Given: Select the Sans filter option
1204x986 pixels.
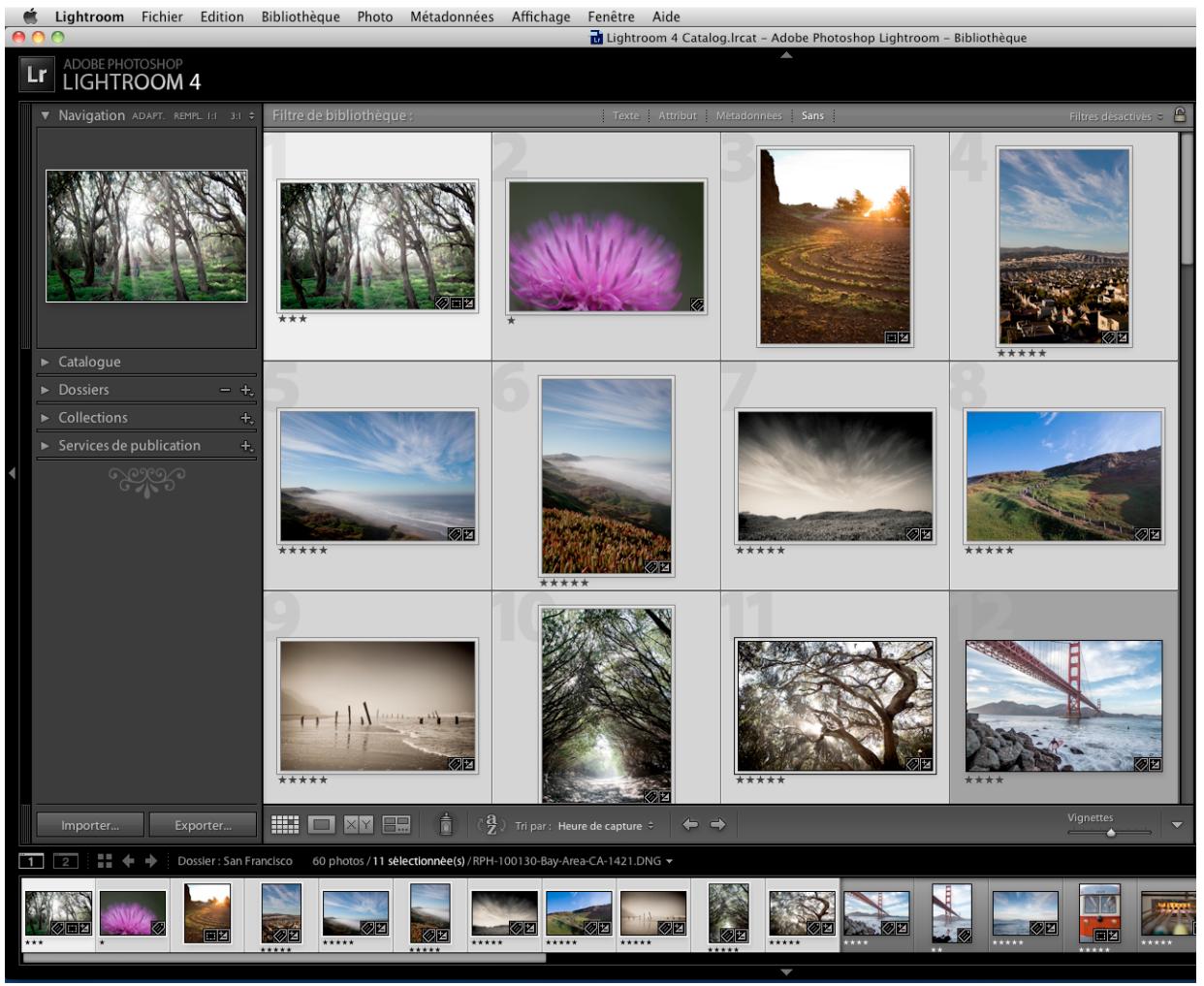Looking at the screenshot, I should click(x=812, y=115).
